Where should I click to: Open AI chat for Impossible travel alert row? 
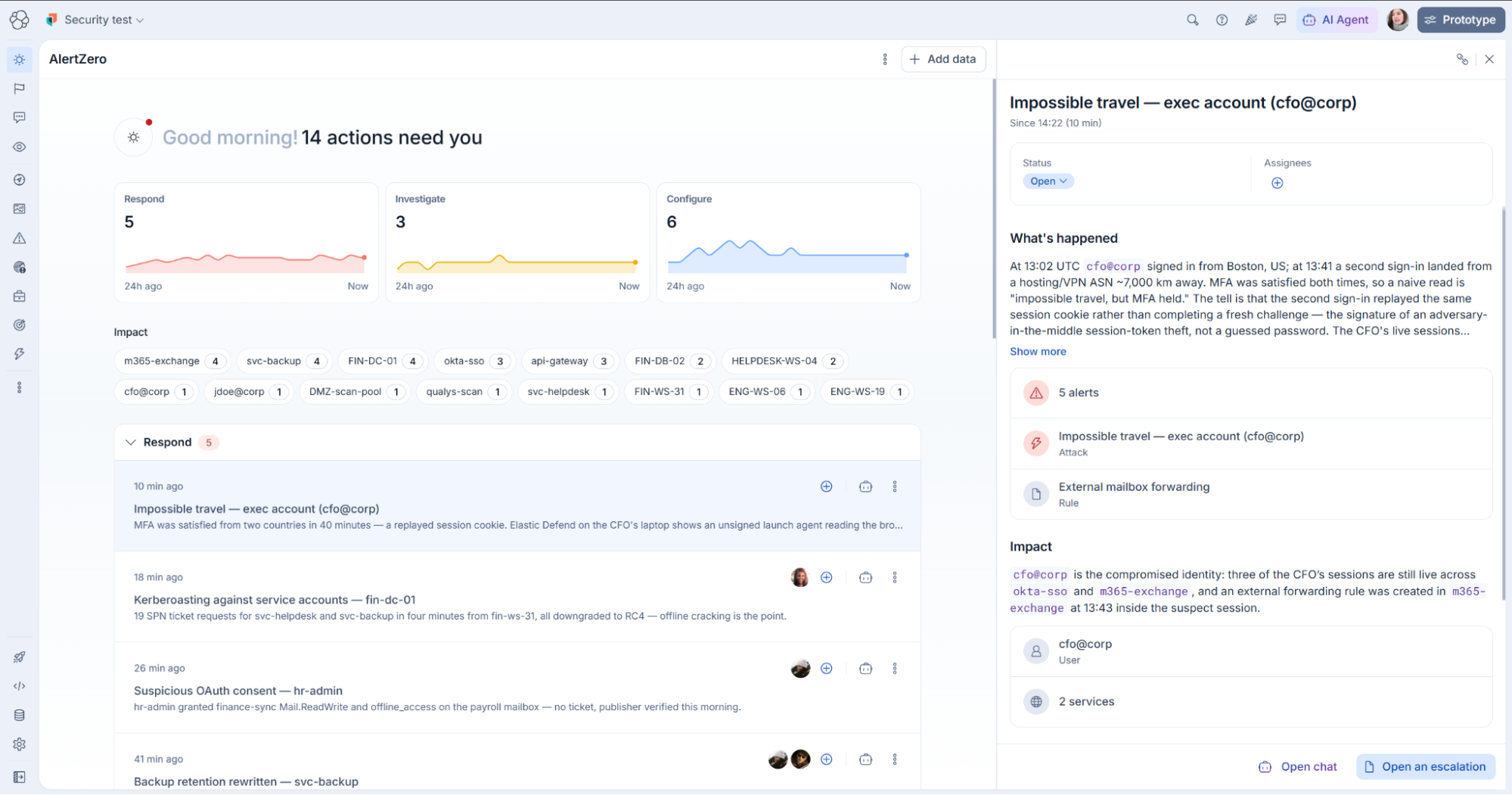click(x=866, y=487)
